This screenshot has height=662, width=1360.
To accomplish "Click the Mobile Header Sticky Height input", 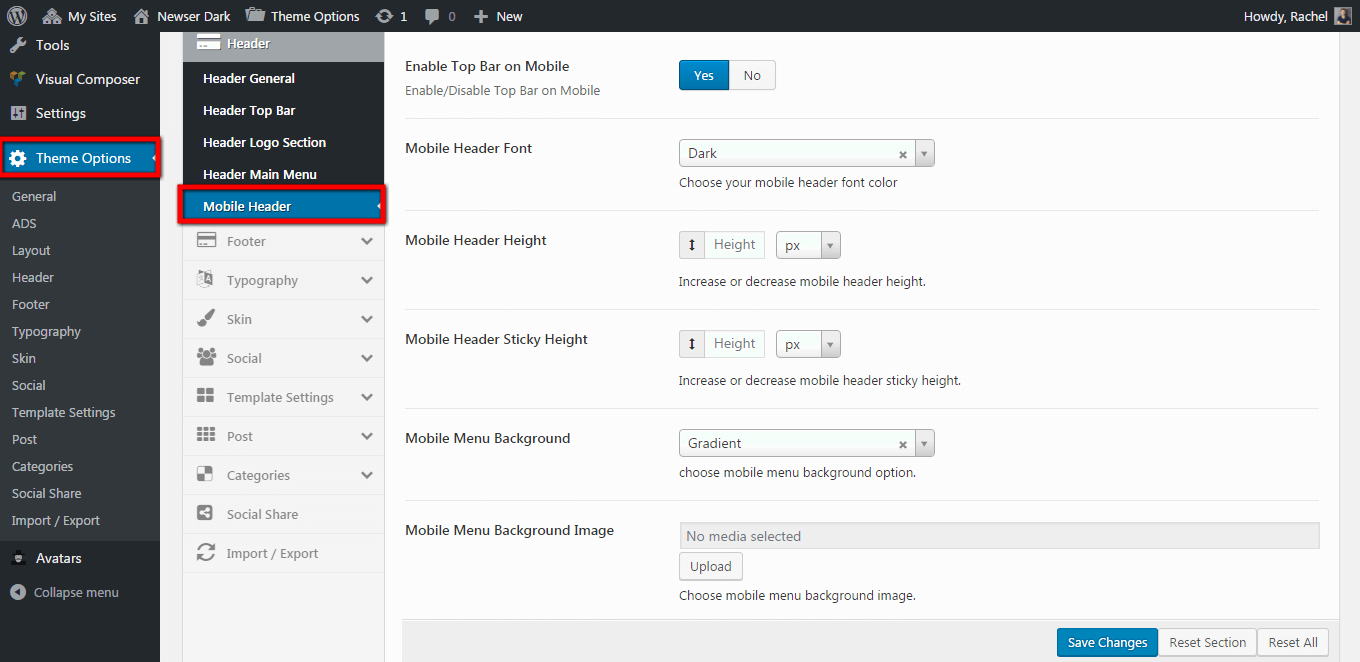I will point(734,344).
